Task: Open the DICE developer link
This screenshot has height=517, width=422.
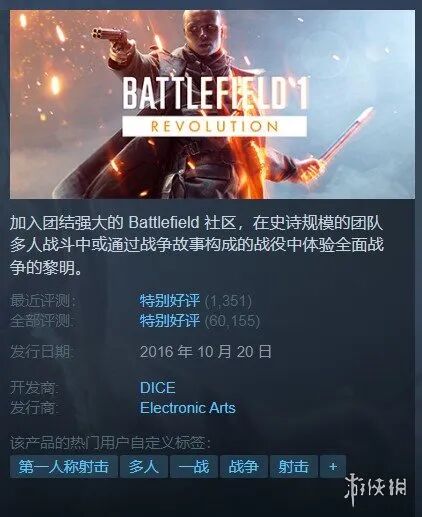Action: point(158,388)
